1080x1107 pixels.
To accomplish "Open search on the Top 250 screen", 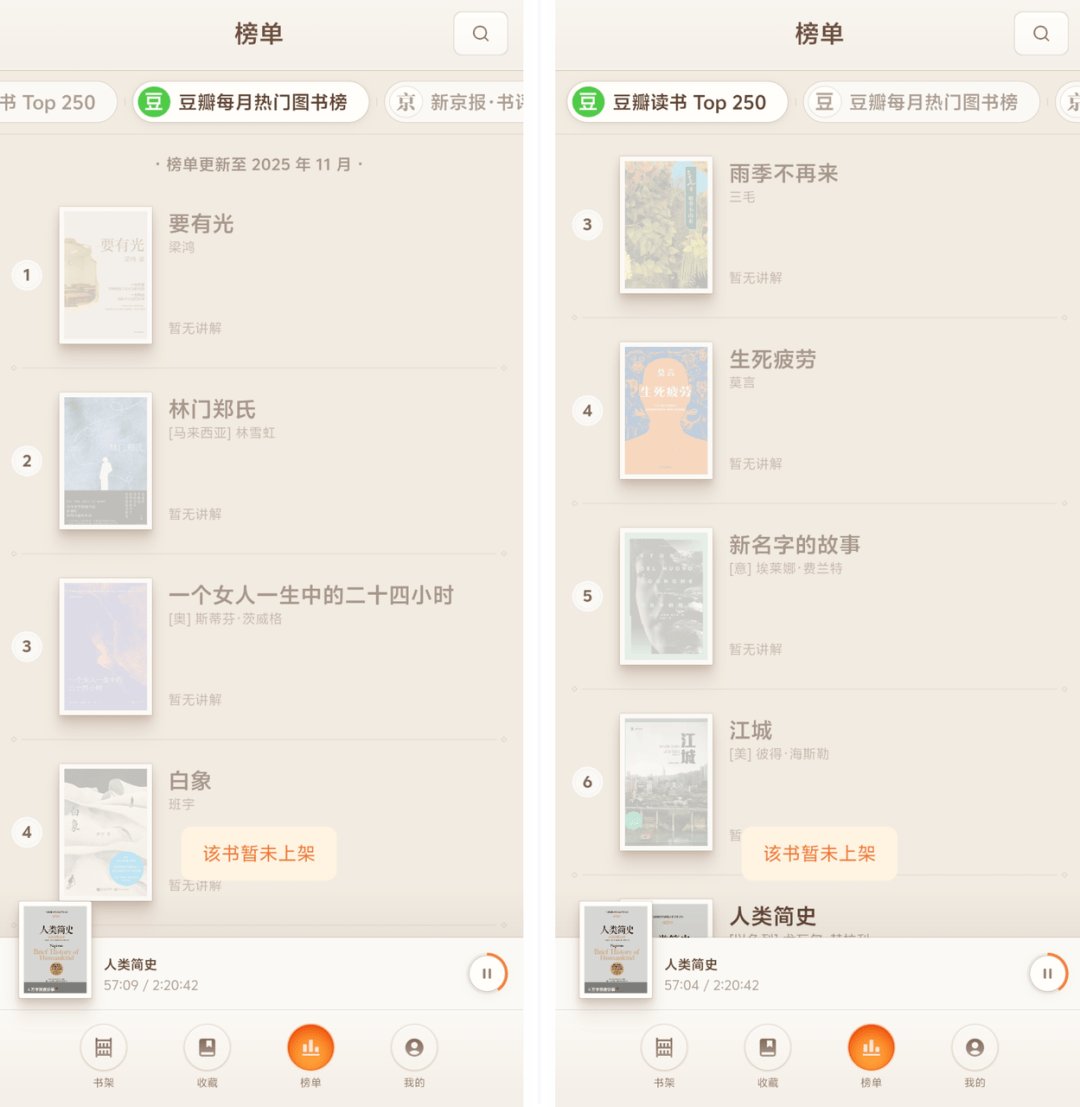I will (x=1041, y=34).
